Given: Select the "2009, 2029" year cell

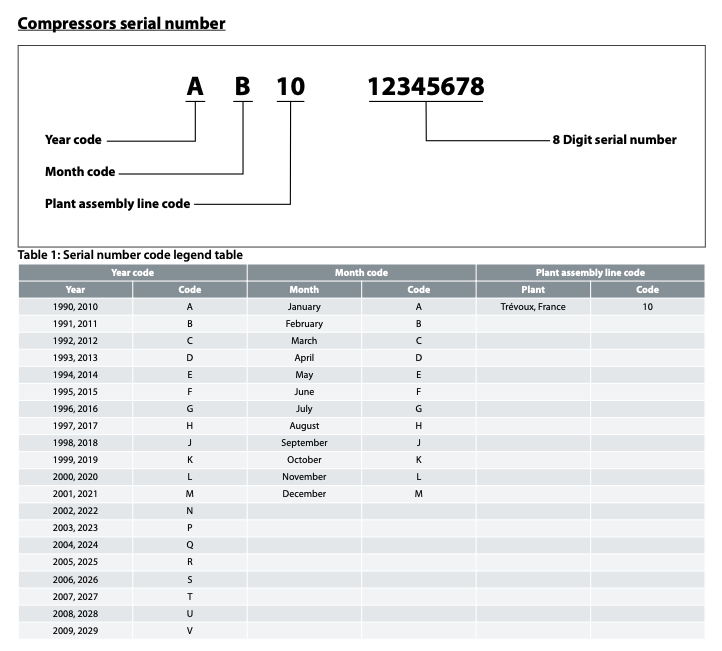Looking at the screenshot, I should (x=76, y=630).
